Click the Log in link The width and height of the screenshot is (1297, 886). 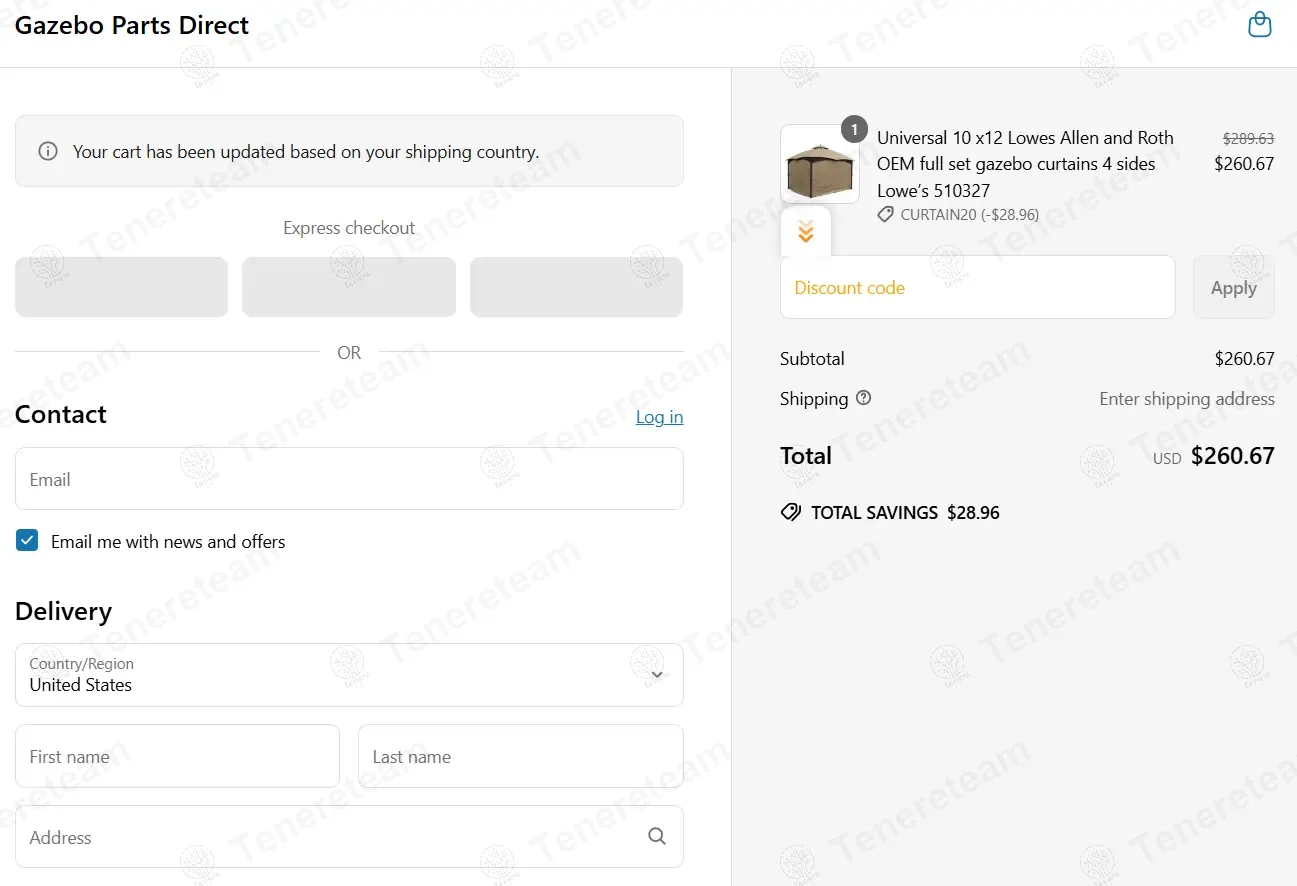(x=660, y=417)
